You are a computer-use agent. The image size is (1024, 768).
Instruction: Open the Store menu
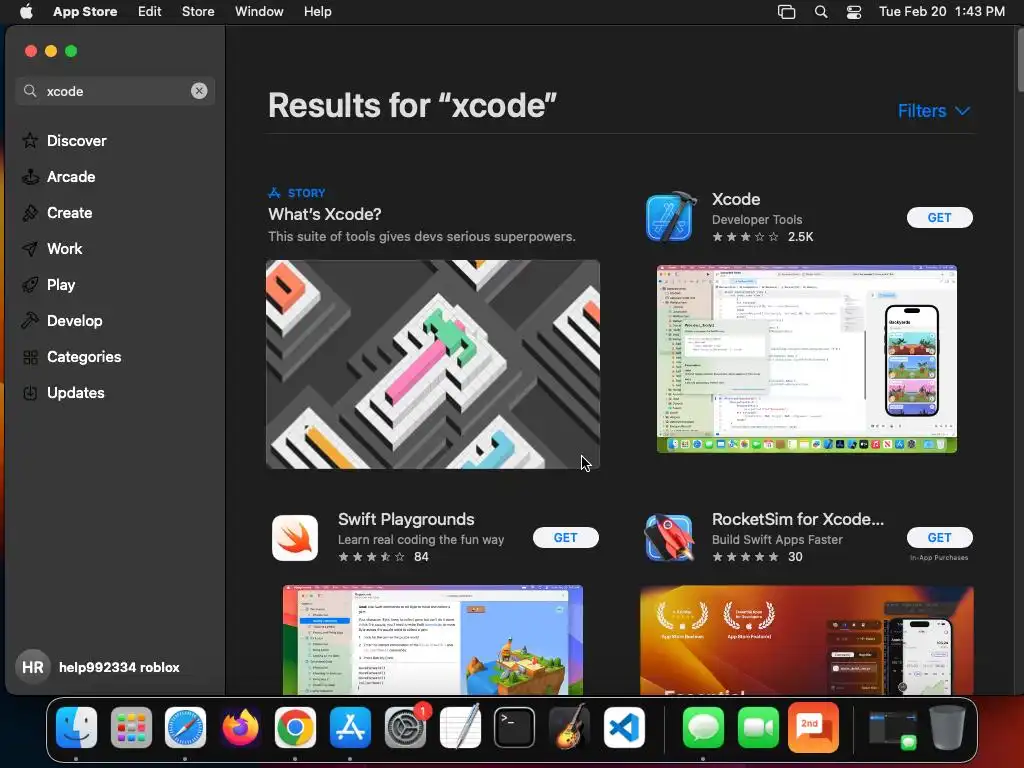coord(198,11)
